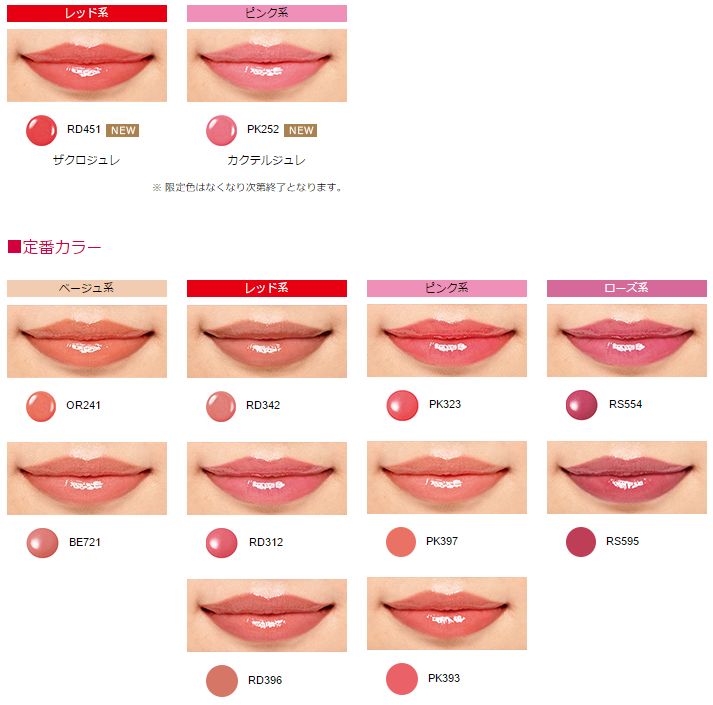View the lip photo above OR241
Screen dimensions: 713x705
point(87,341)
